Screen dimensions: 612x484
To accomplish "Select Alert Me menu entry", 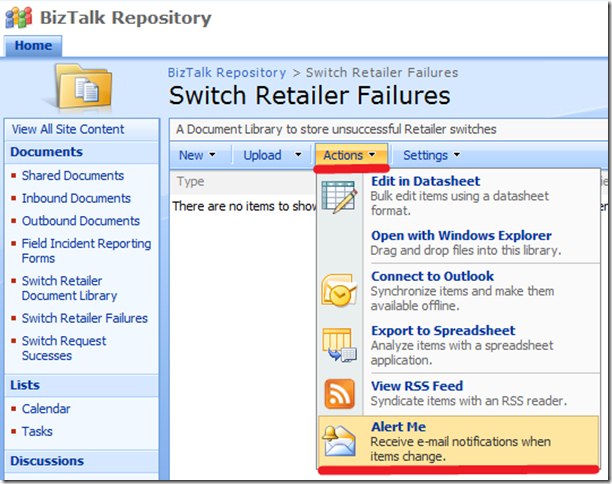I will pos(398,427).
